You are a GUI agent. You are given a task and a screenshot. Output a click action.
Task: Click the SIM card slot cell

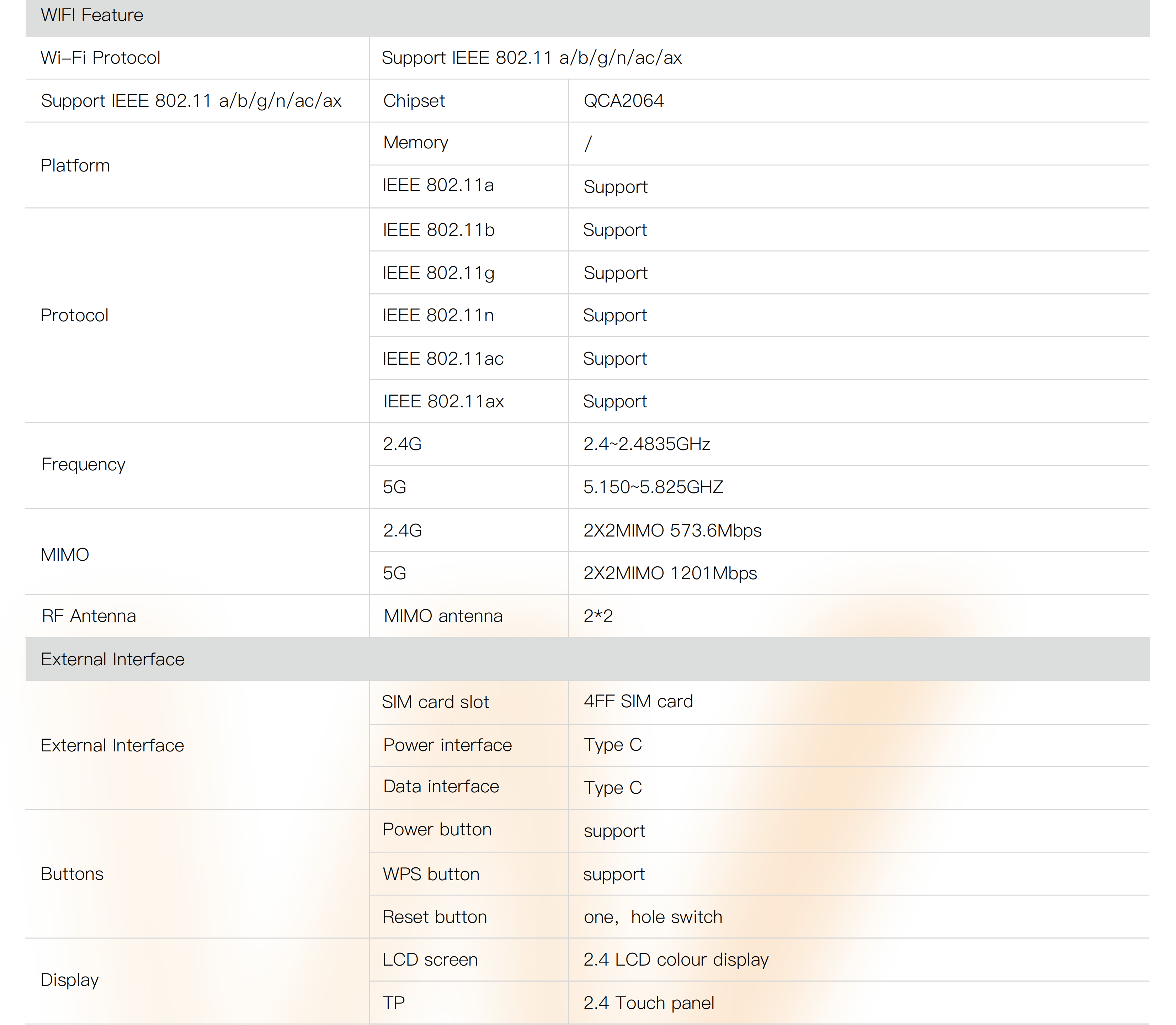(x=435, y=702)
